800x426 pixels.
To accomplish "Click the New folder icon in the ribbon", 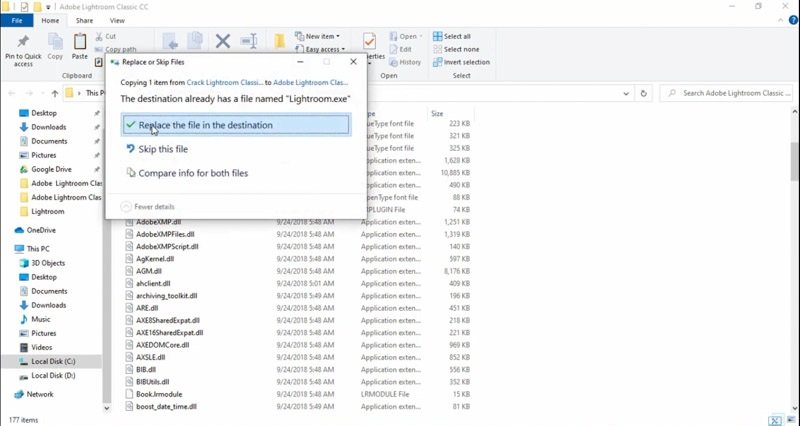I will pyautogui.click(x=280, y=41).
